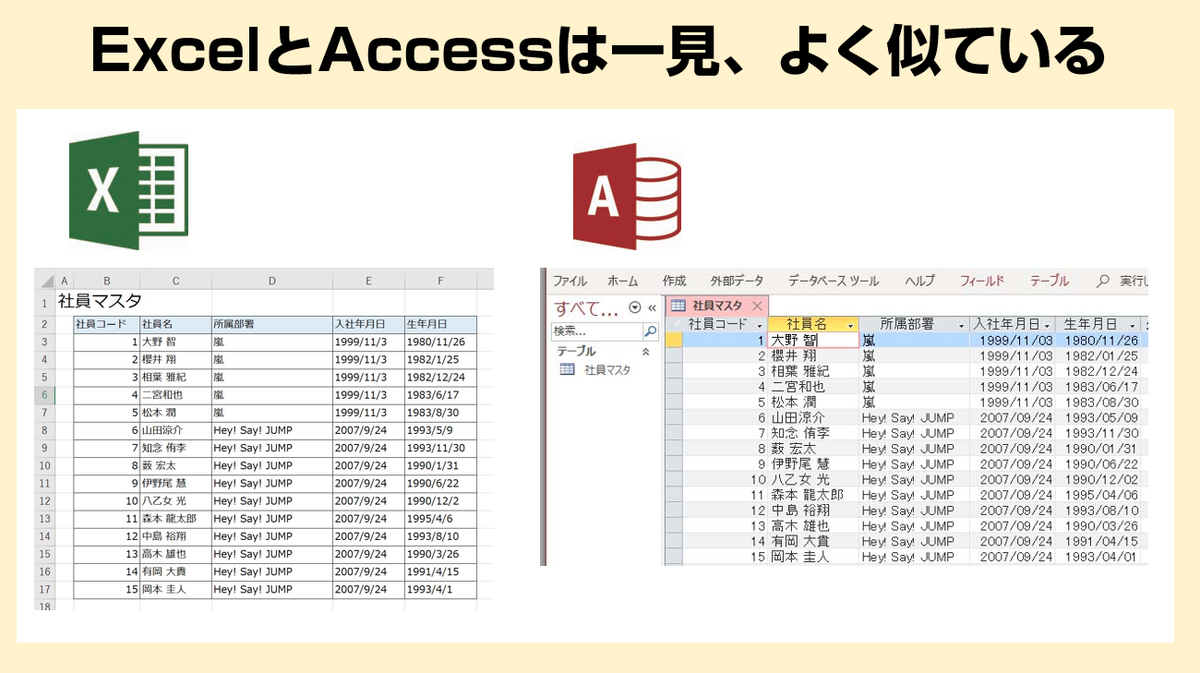Select the row selector for 松本 潤 record in Access
This screenshot has height=673, width=1200.
(675, 401)
